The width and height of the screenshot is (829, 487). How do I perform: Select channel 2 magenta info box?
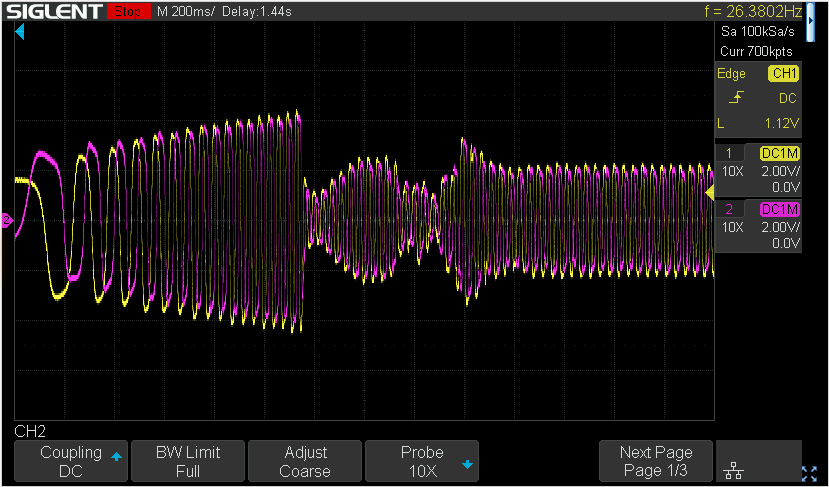(758, 226)
